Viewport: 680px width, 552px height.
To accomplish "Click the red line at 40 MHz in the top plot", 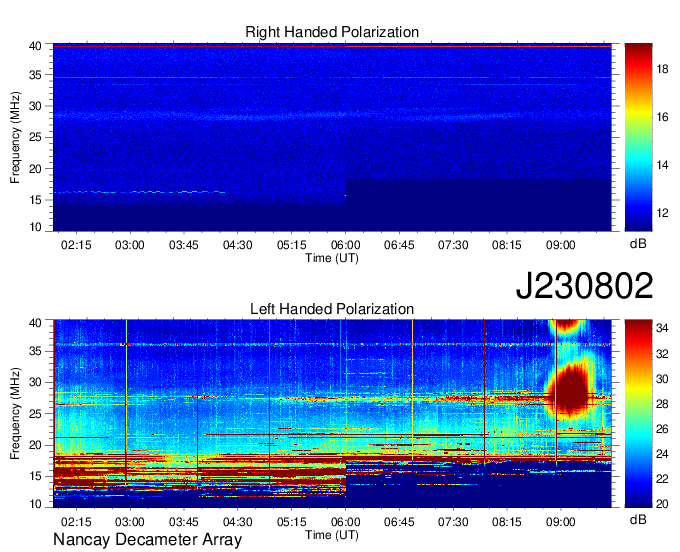I will pos(332,46).
